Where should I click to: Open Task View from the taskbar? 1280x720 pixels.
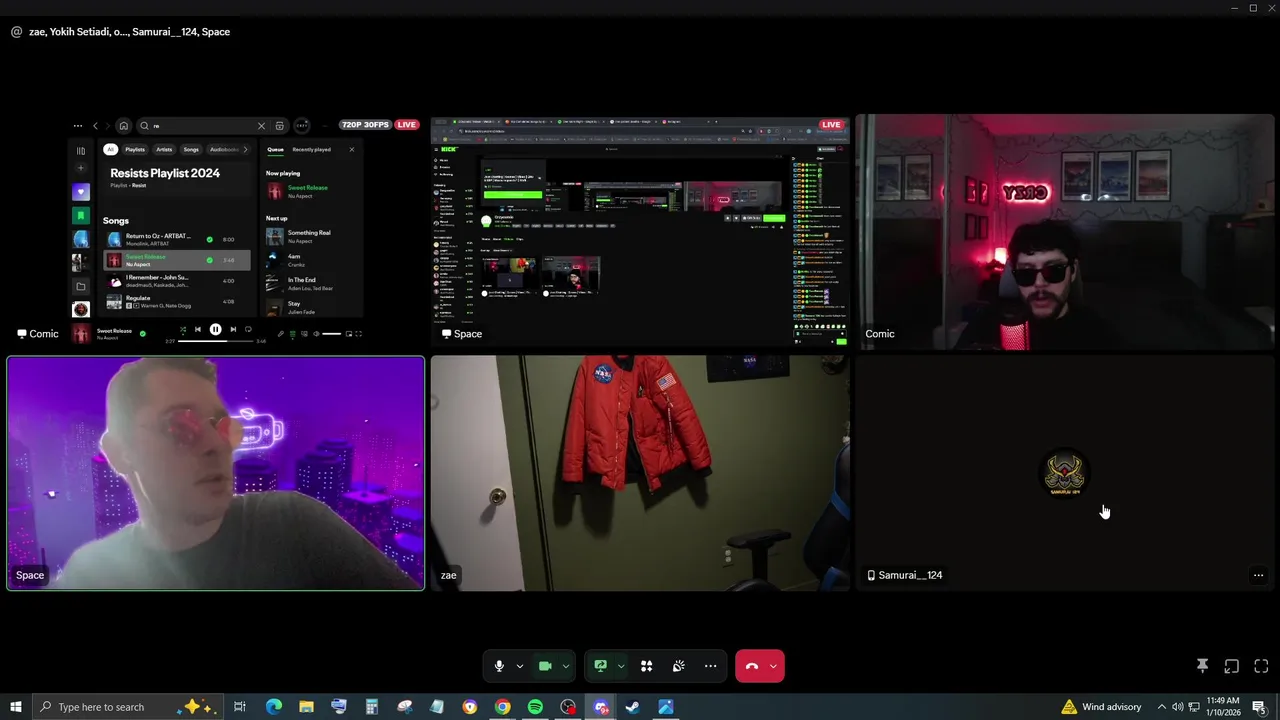coord(240,707)
